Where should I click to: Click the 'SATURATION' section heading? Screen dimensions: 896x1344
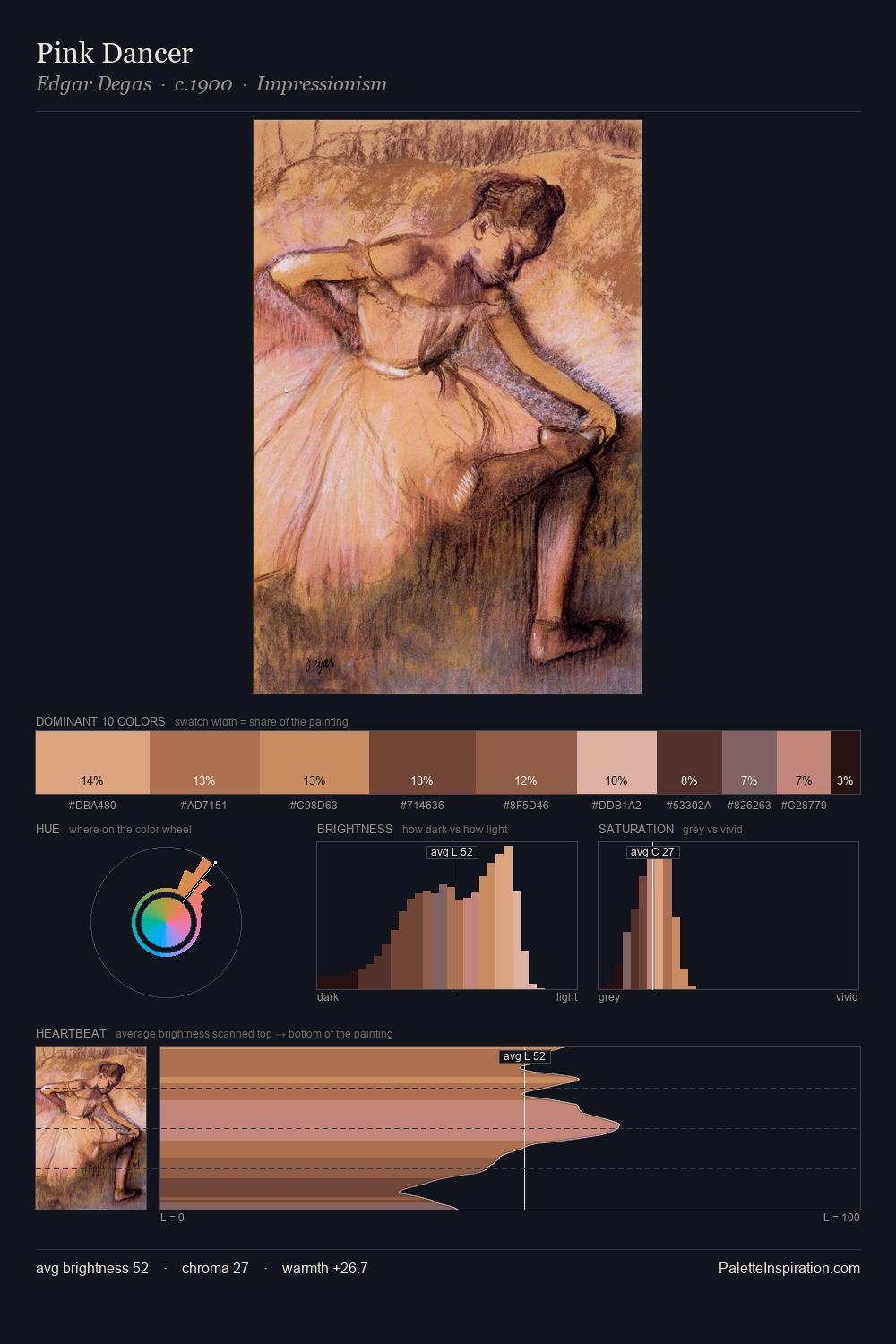point(636,829)
